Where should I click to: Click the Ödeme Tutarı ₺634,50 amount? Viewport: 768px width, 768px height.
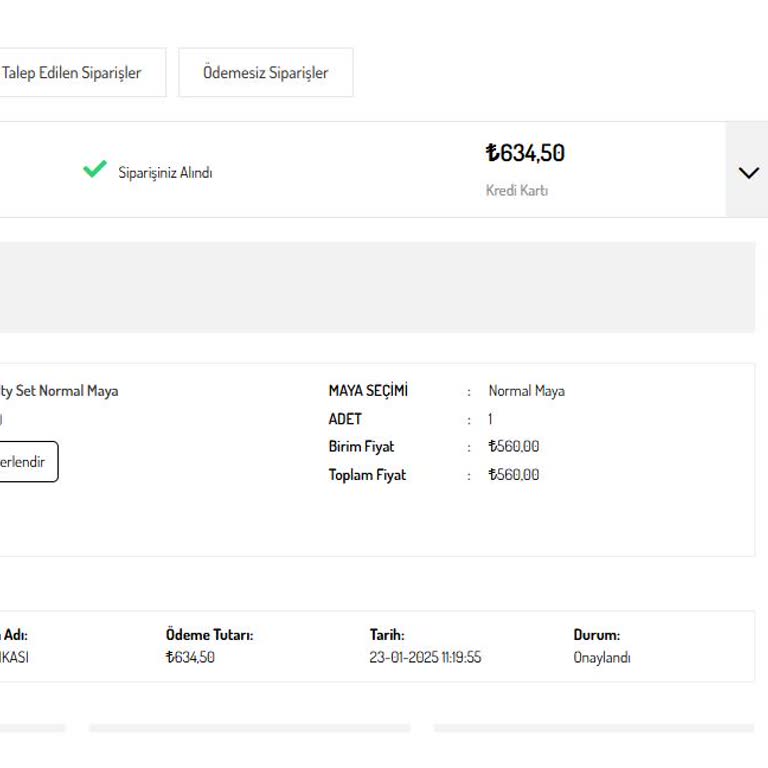pos(190,657)
